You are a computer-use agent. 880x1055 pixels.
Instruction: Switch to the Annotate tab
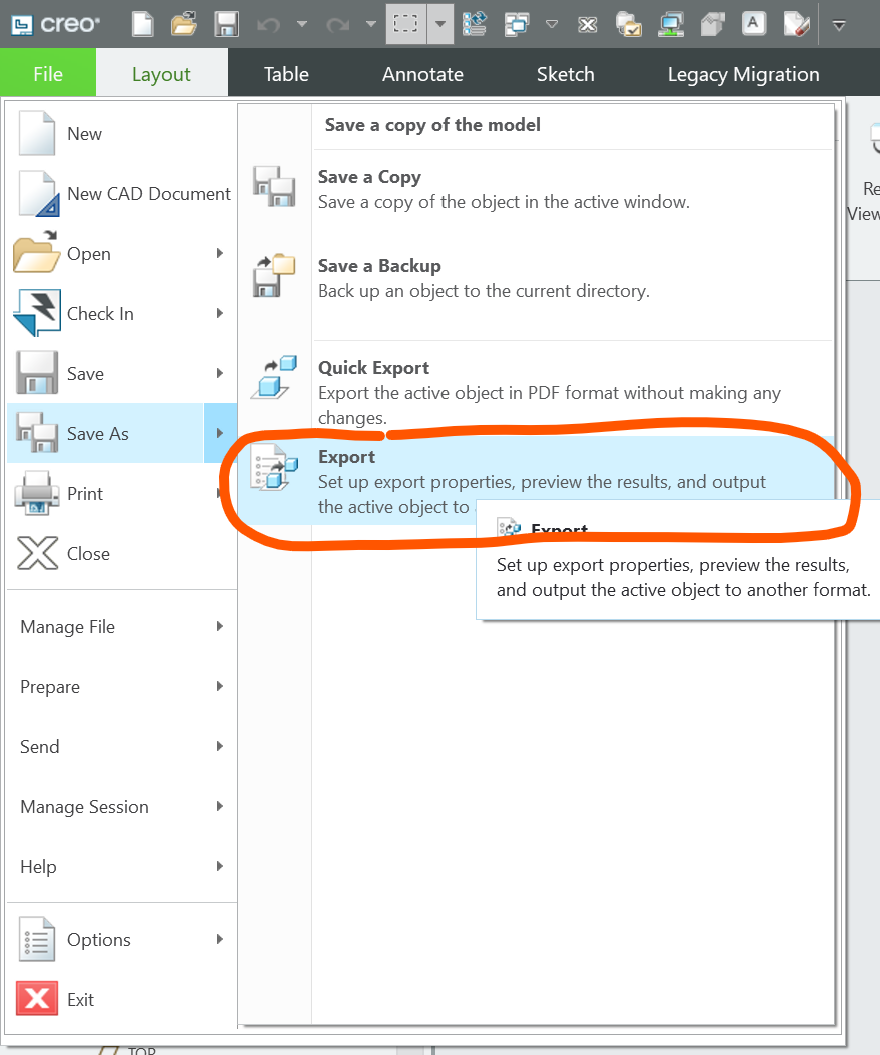pyautogui.click(x=422, y=74)
